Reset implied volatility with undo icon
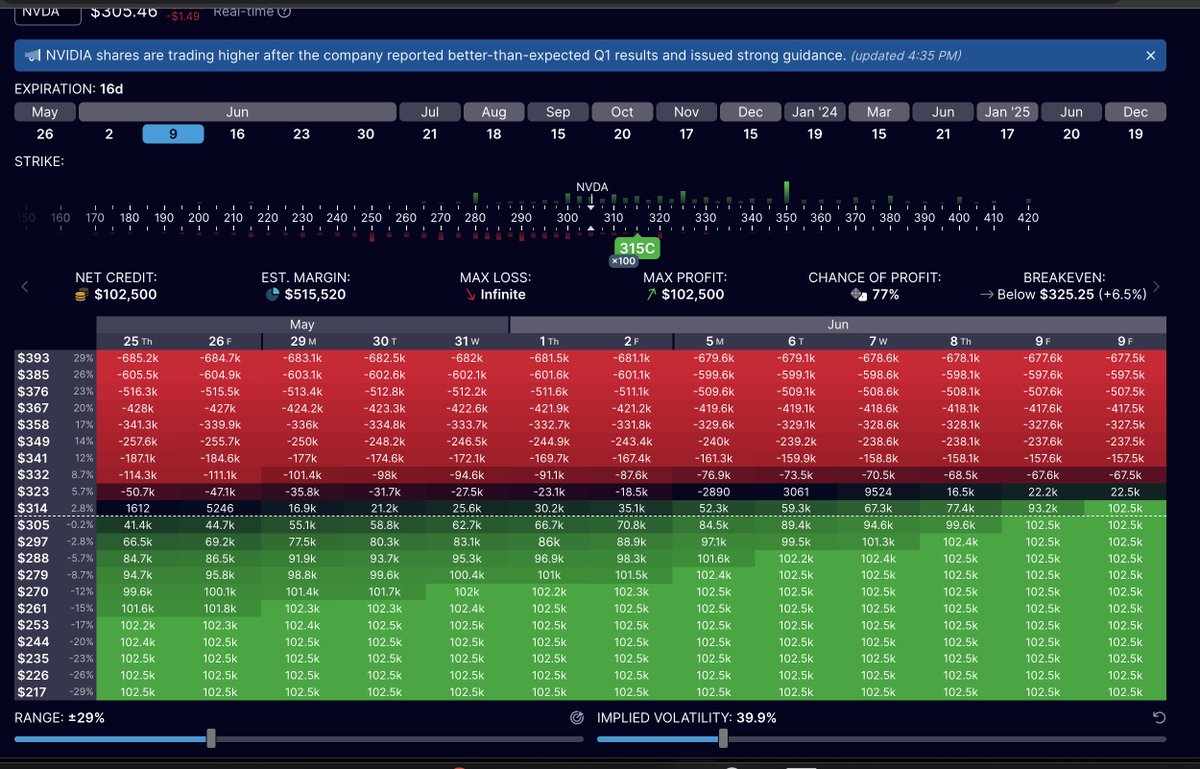This screenshot has width=1200, height=769. click(x=1158, y=718)
